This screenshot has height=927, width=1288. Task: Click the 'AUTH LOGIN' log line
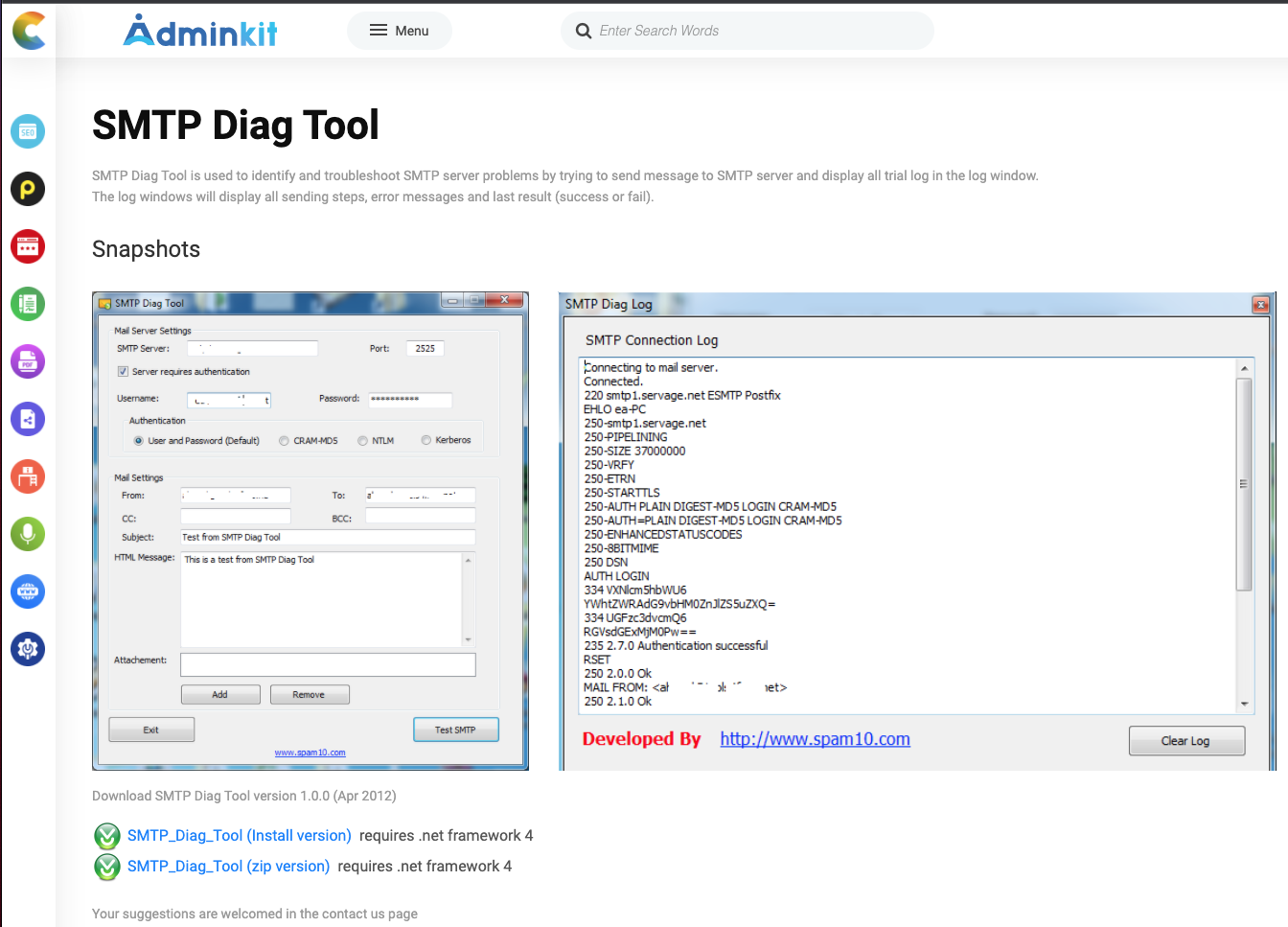pyautogui.click(x=616, y=576)
